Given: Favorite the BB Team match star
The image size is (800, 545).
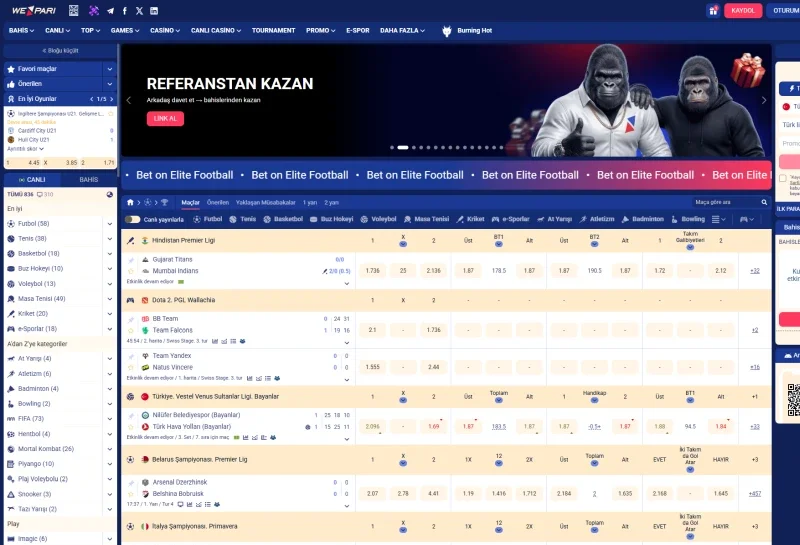Looking at the screenshot, I should point(131,330).
